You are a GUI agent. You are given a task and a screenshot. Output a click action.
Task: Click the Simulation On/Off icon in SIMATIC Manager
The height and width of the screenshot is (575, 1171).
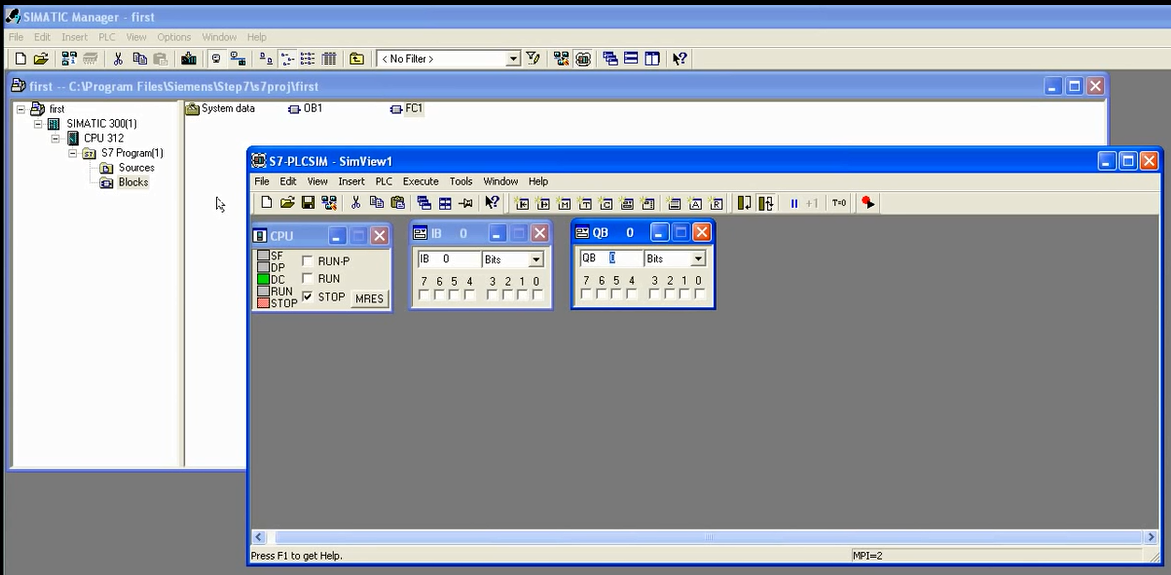tap(583, 58)
